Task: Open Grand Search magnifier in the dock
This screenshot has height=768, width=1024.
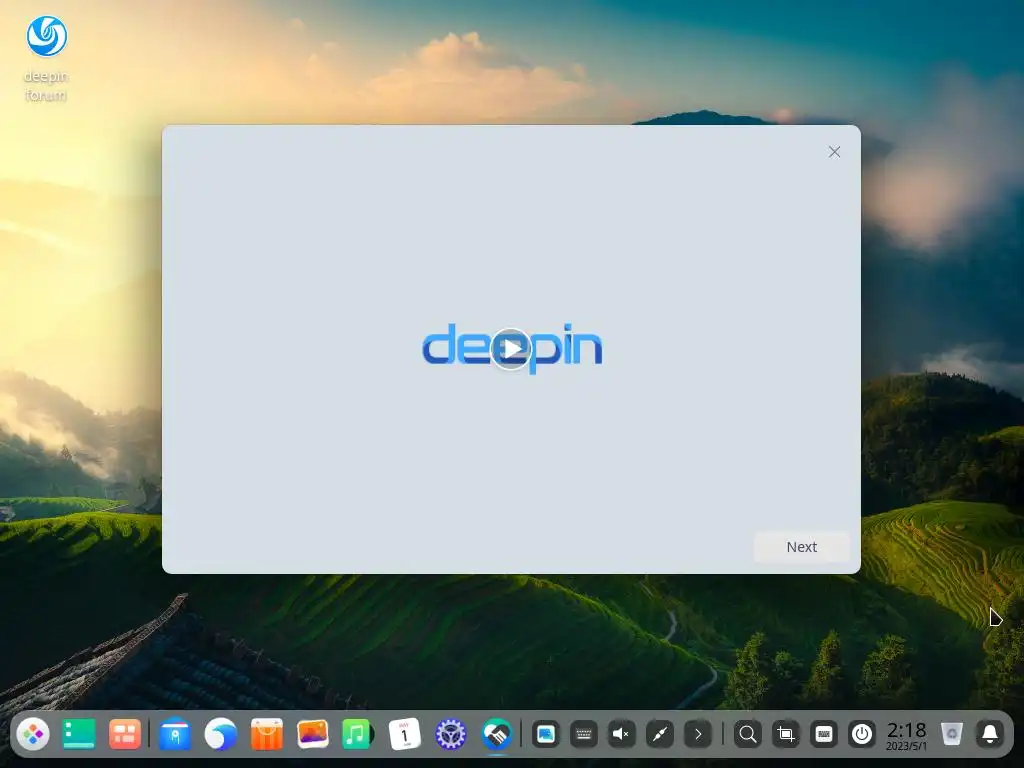Action: (748, 735)
